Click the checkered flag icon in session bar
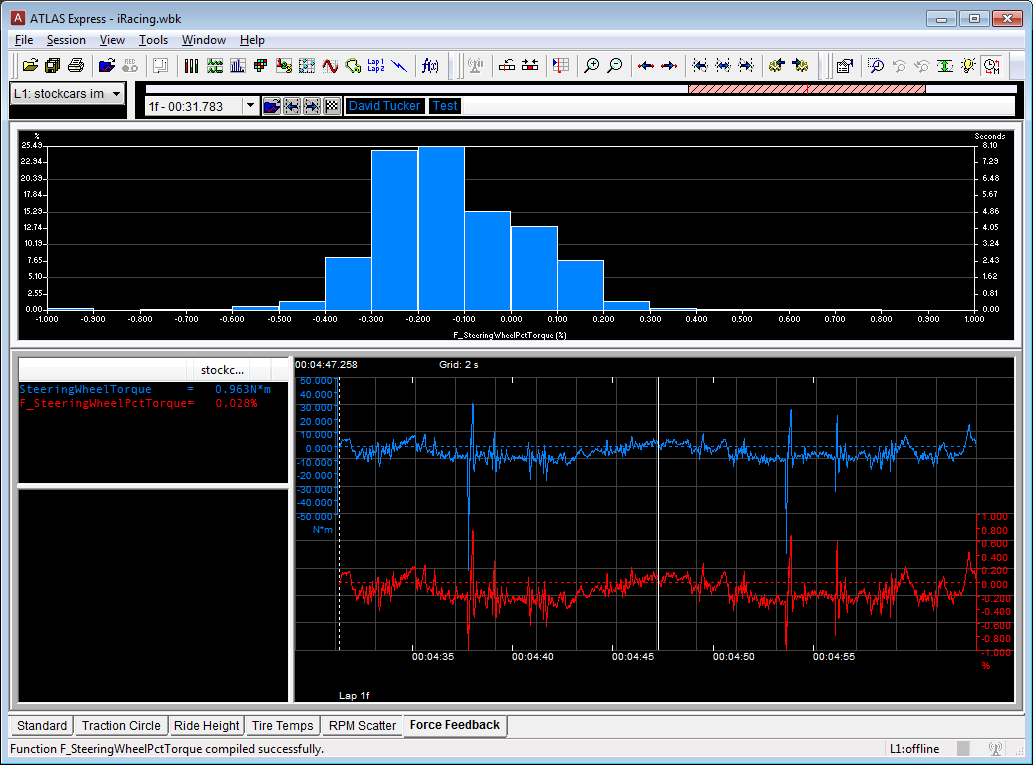The image size is (1033, 765). pos(332,106)
